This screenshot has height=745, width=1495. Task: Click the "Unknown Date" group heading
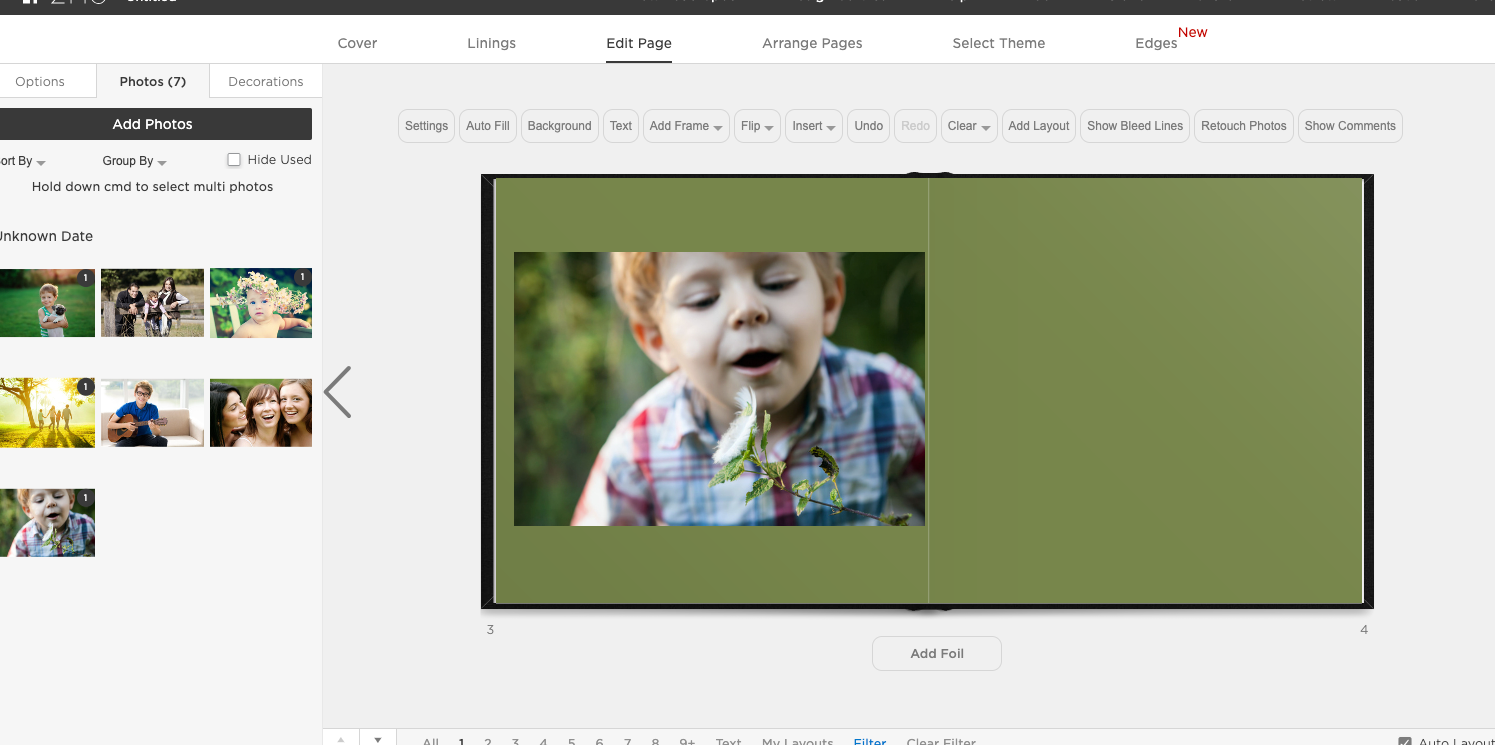tap(45, 237)
